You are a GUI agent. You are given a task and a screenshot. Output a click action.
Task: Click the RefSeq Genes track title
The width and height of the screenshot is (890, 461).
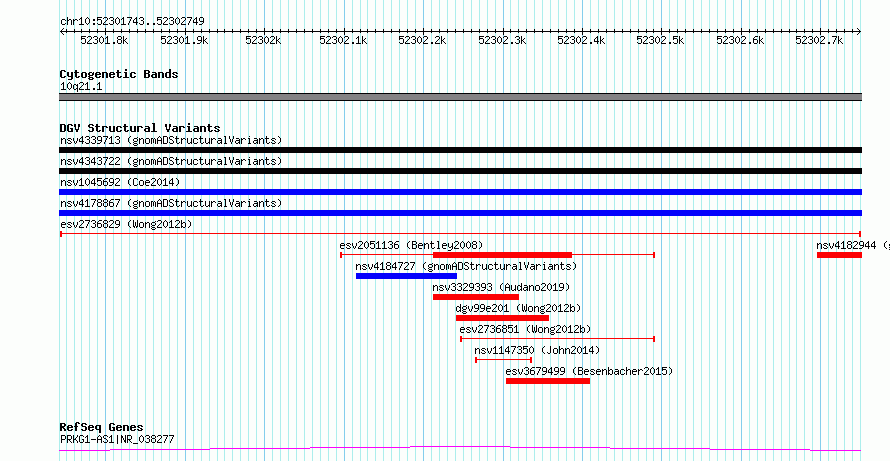102,428
